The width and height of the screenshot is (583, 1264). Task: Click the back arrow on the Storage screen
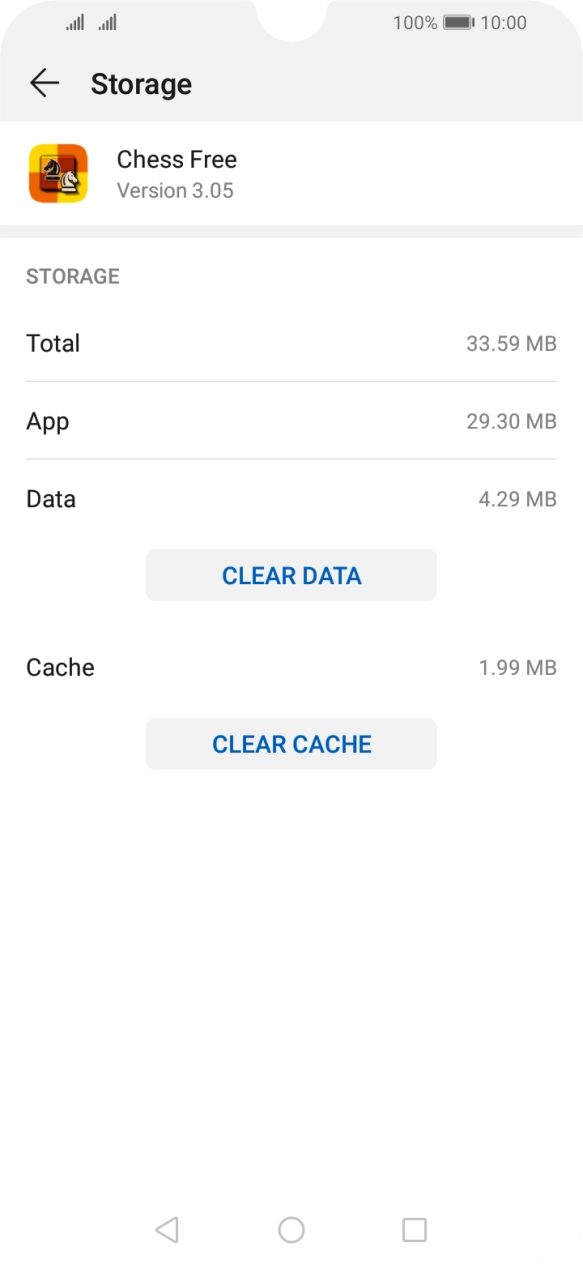pos(46,84)
